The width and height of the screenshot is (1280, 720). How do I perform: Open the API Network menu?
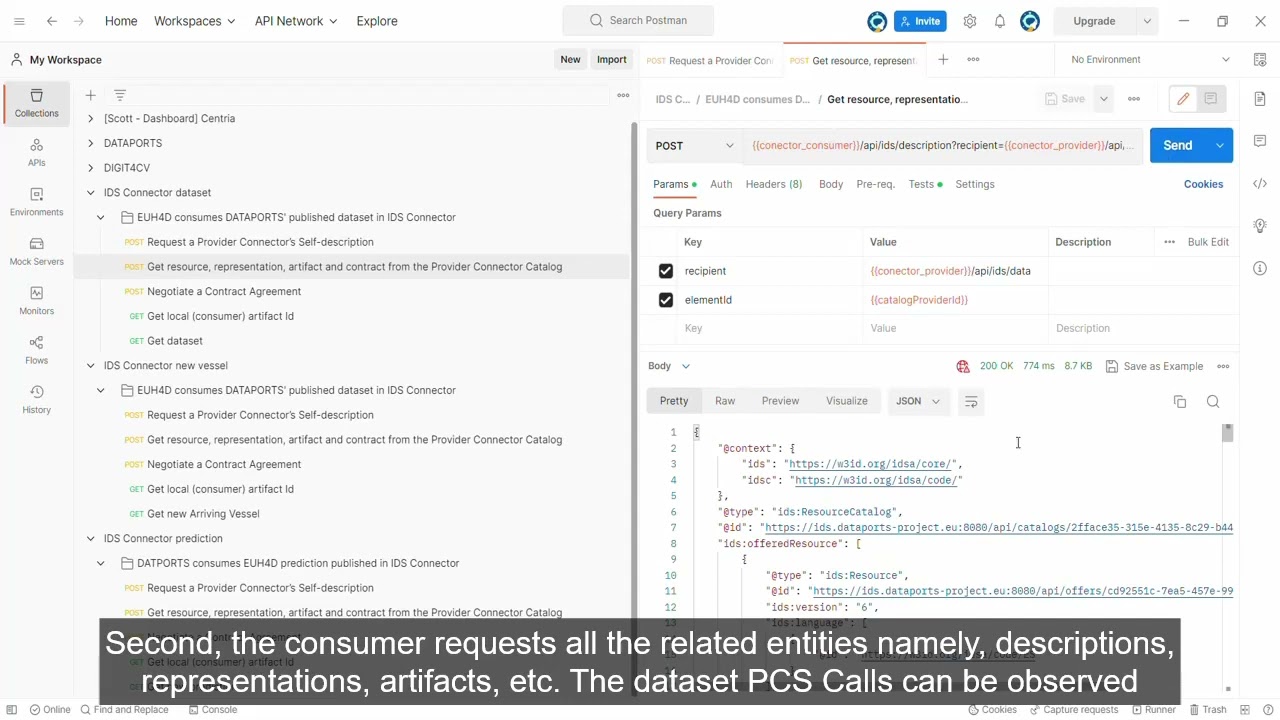tap(296, 21)
